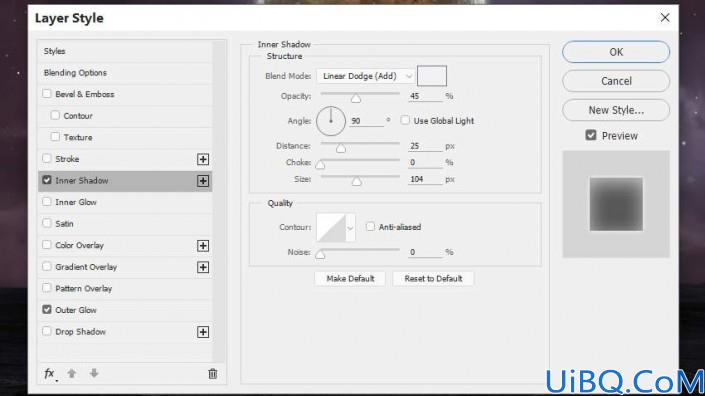Enable the Drop Shadow checkbox

[47, 331]
